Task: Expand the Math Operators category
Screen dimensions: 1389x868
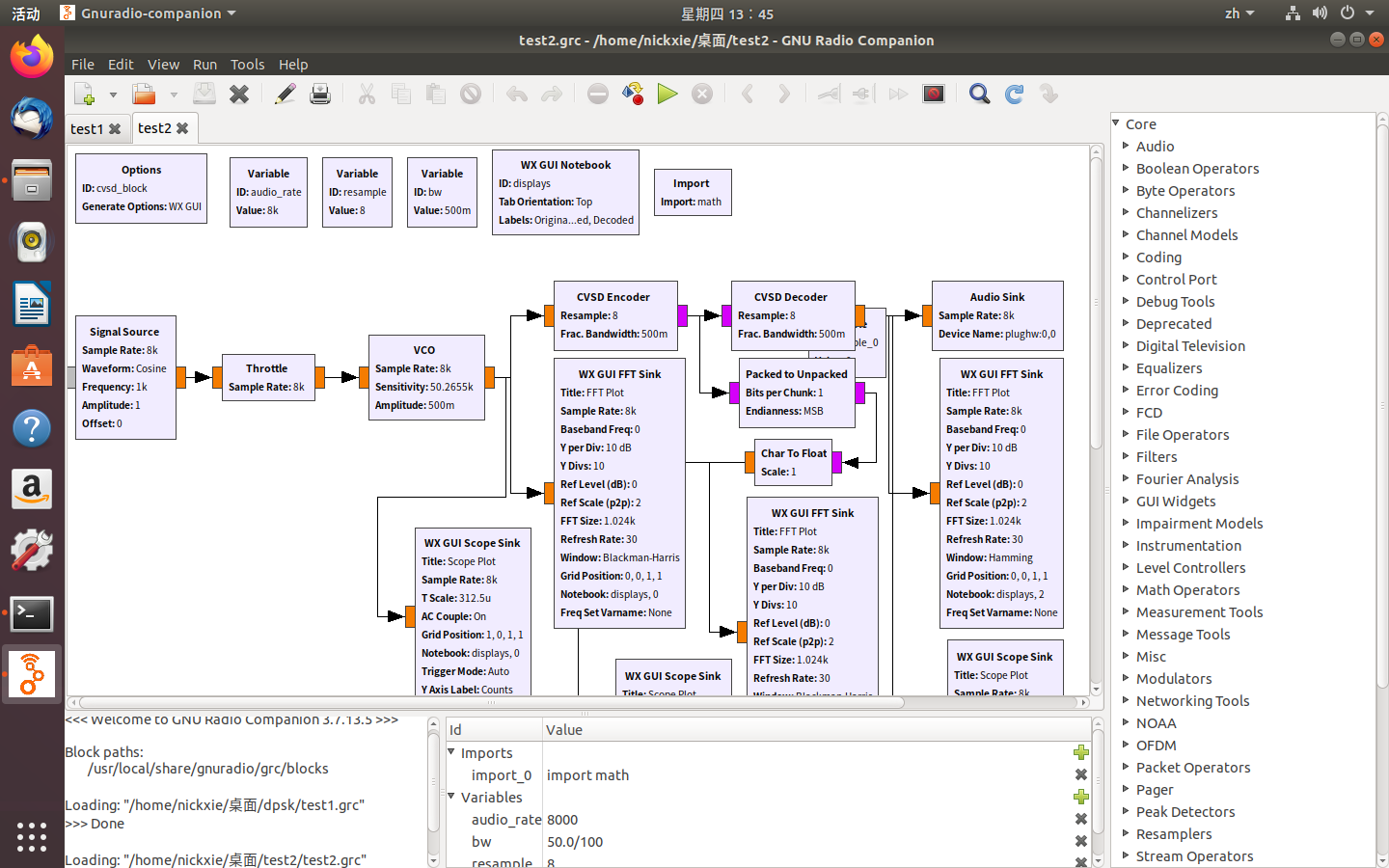Action: (1126, 589)
